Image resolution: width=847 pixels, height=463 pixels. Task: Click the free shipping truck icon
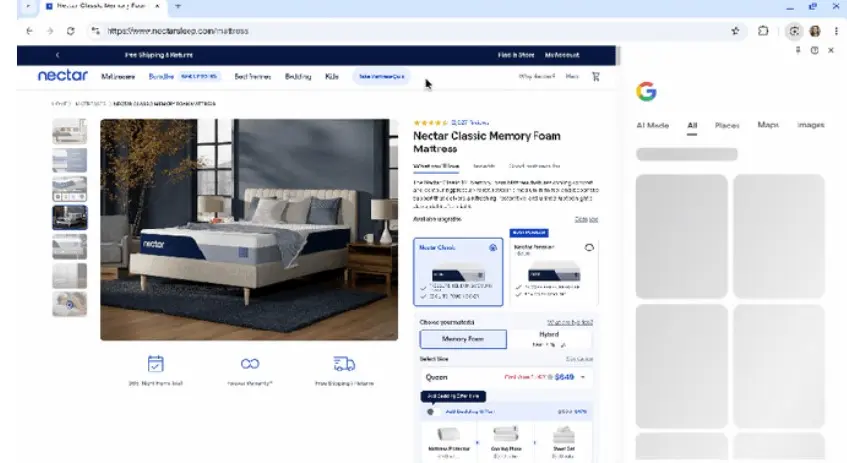tap(344, 364)
